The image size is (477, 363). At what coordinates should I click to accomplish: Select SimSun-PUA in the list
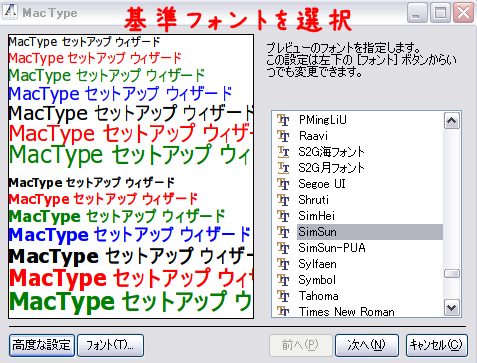332,248
